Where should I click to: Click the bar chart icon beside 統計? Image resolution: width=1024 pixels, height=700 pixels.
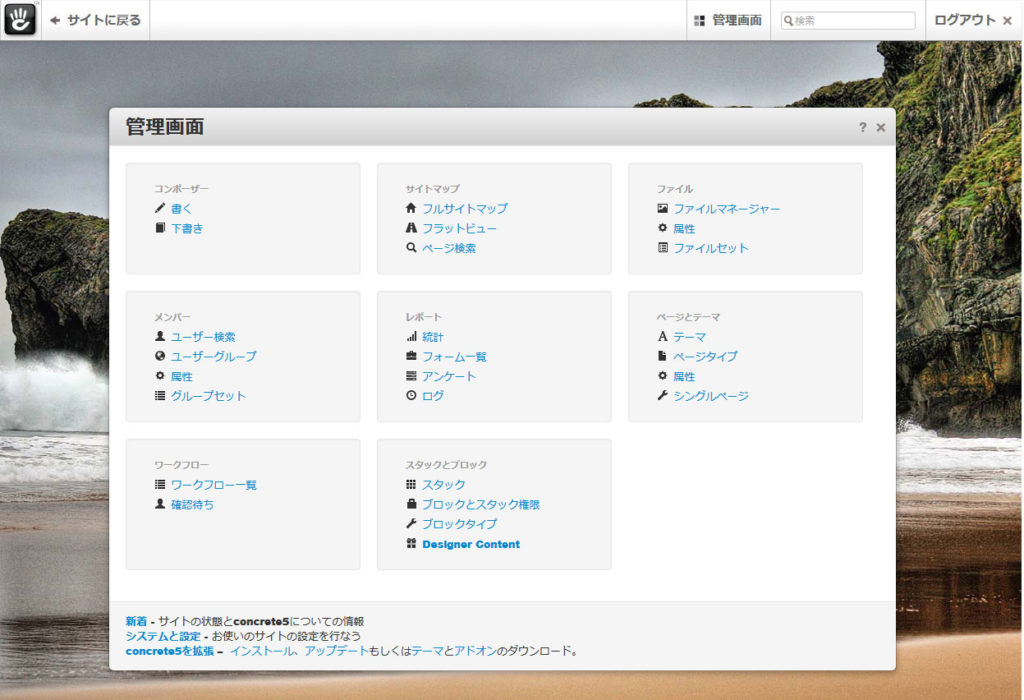pyautogui.click(x=411, y=337)
